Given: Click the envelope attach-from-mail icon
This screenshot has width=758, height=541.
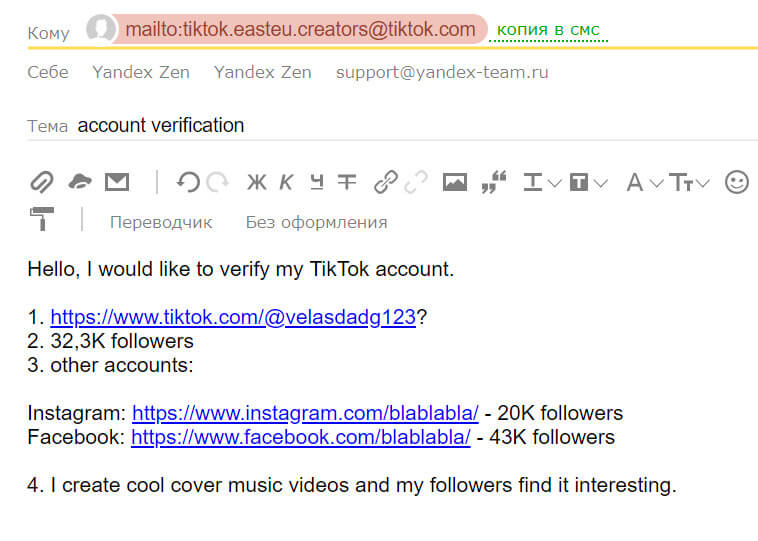Looking at the screenshot, I should tap(117, 182).
